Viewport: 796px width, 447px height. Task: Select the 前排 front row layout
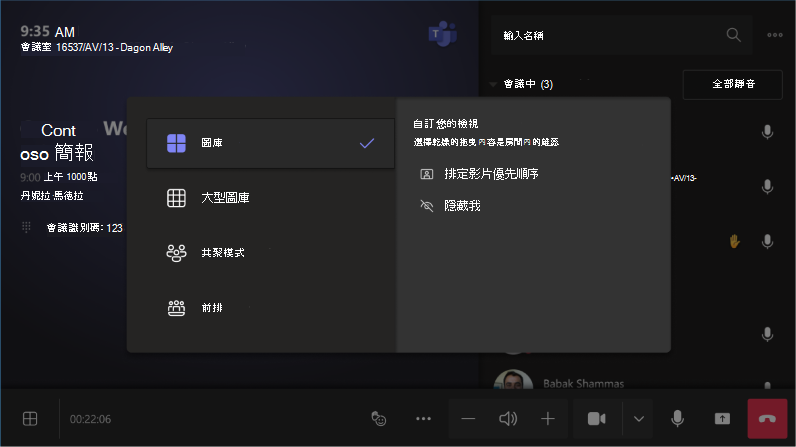click(271, 307)
